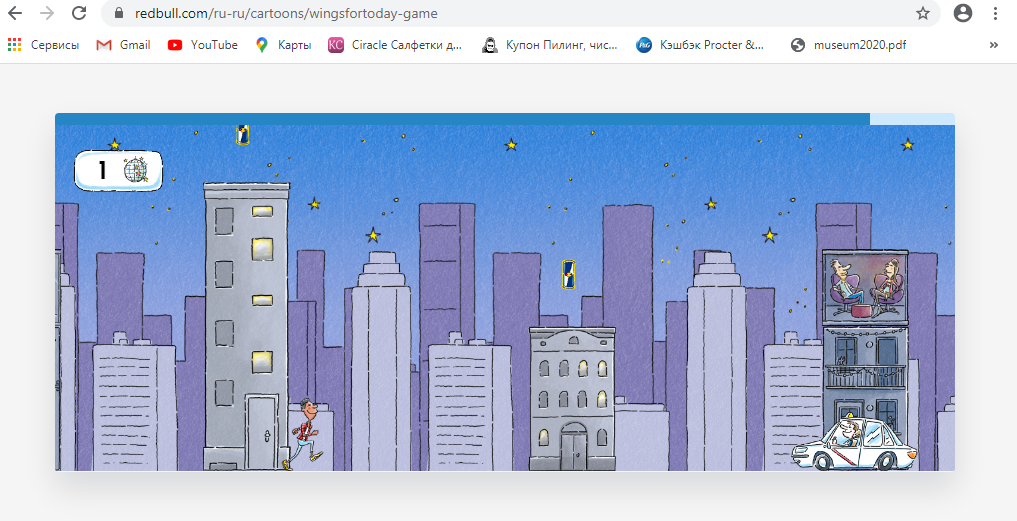
Task: Click the disco ball score icon
Action: [x=136, y=170]
